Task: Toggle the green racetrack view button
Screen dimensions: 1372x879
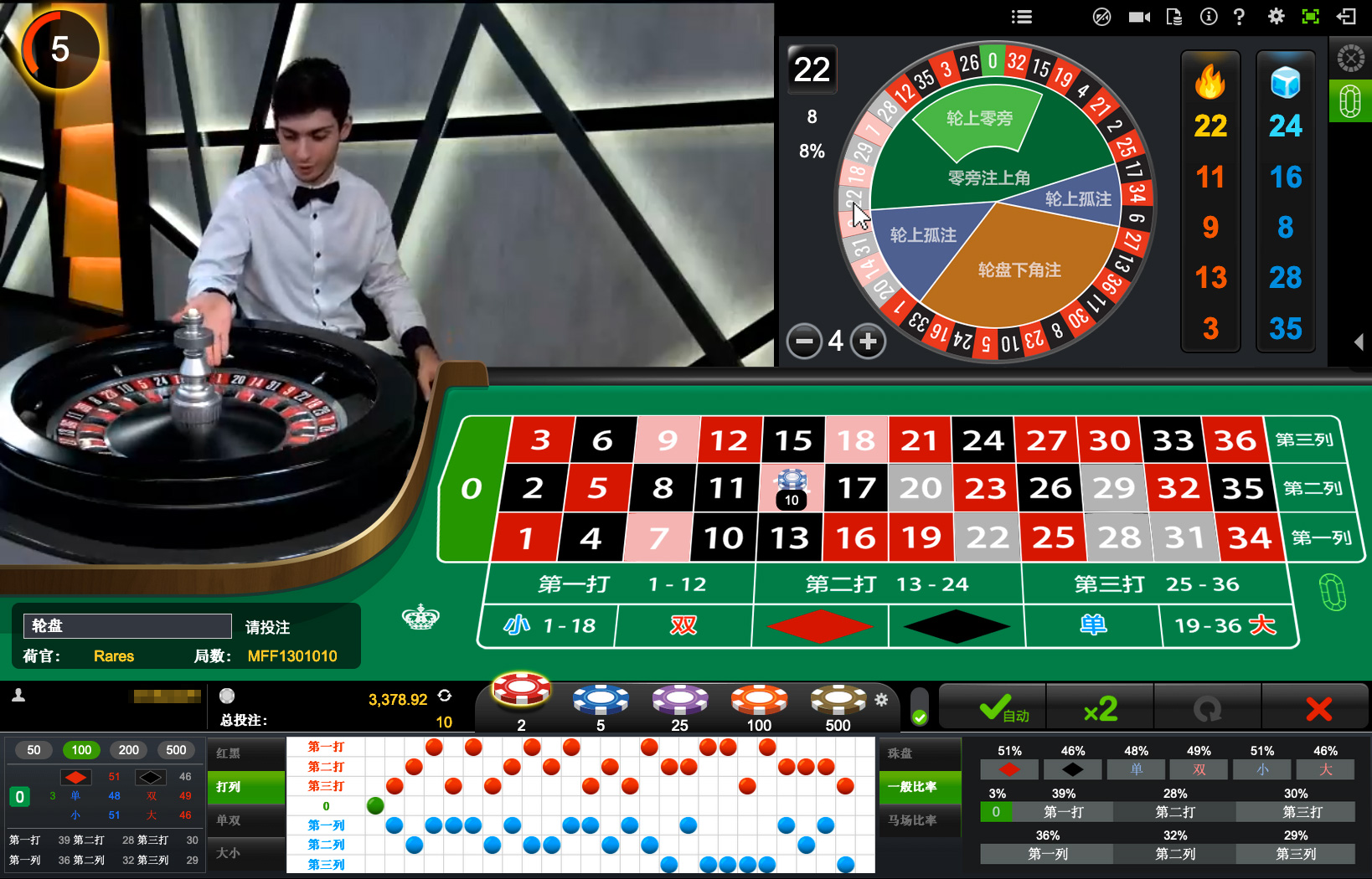Action: coord(1350,101)
